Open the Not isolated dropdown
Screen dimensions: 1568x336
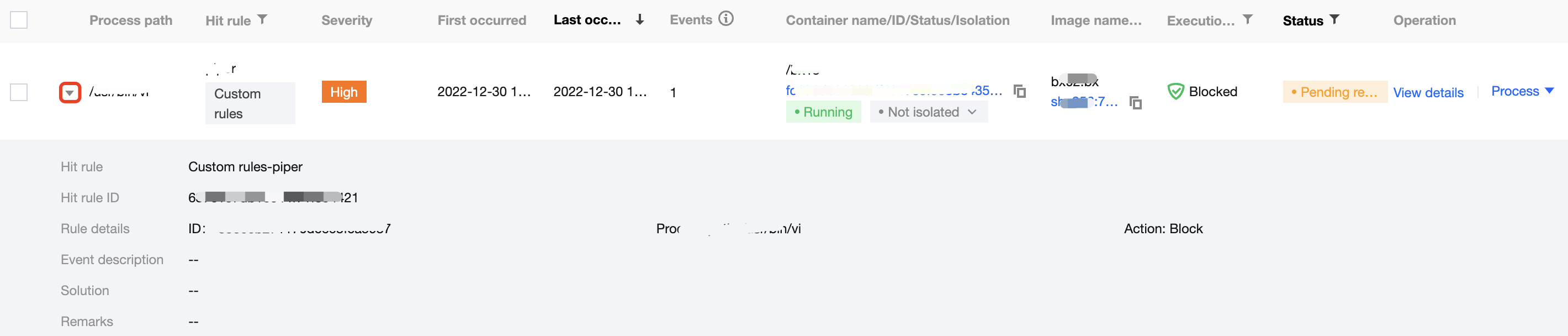click(929, 112)
